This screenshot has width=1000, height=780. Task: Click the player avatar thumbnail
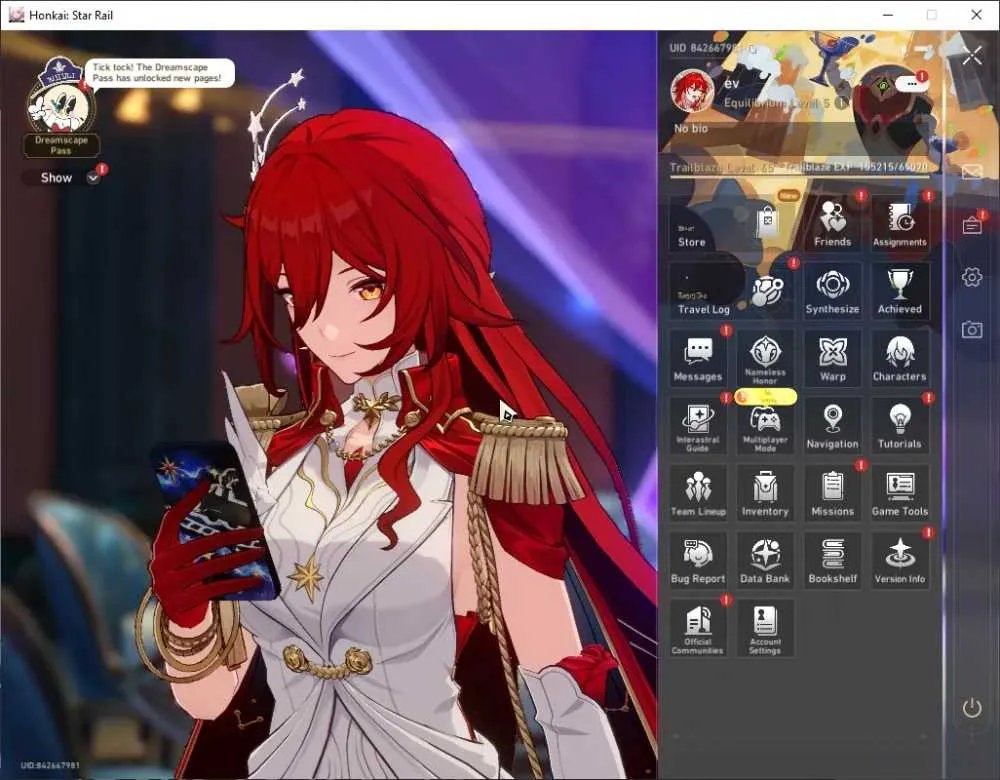click(692, 91)
